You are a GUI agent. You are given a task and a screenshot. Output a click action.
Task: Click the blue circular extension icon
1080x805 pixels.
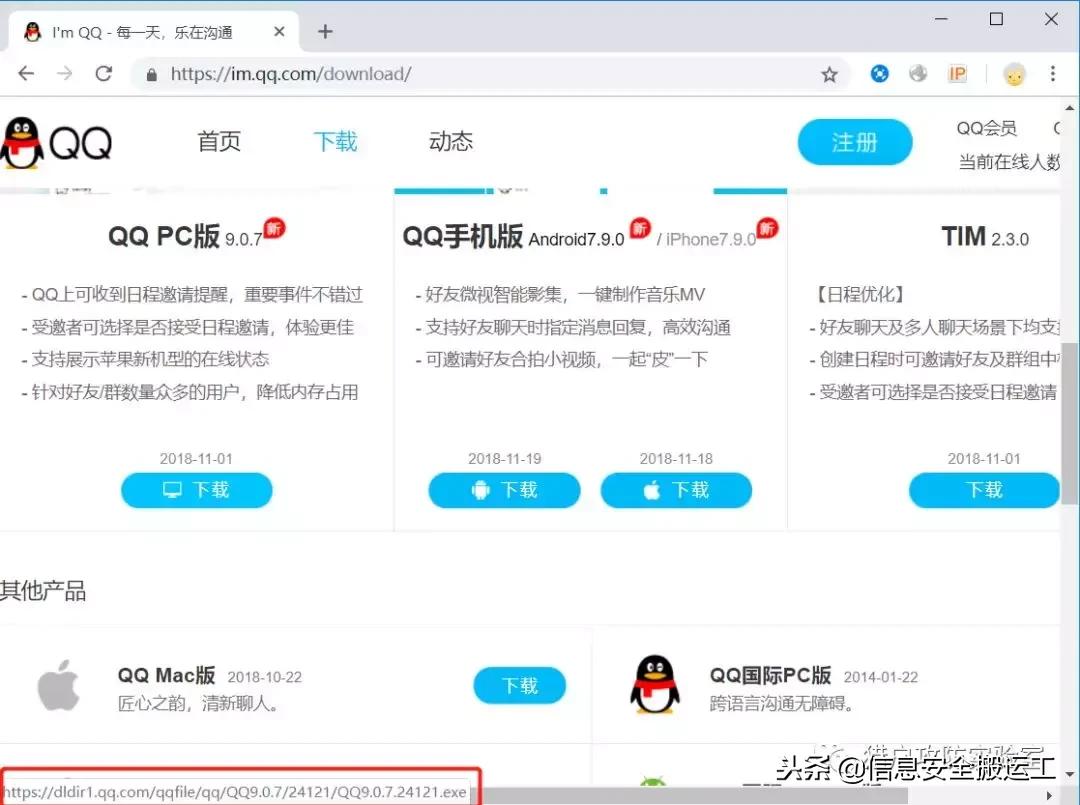coord(879,73)
